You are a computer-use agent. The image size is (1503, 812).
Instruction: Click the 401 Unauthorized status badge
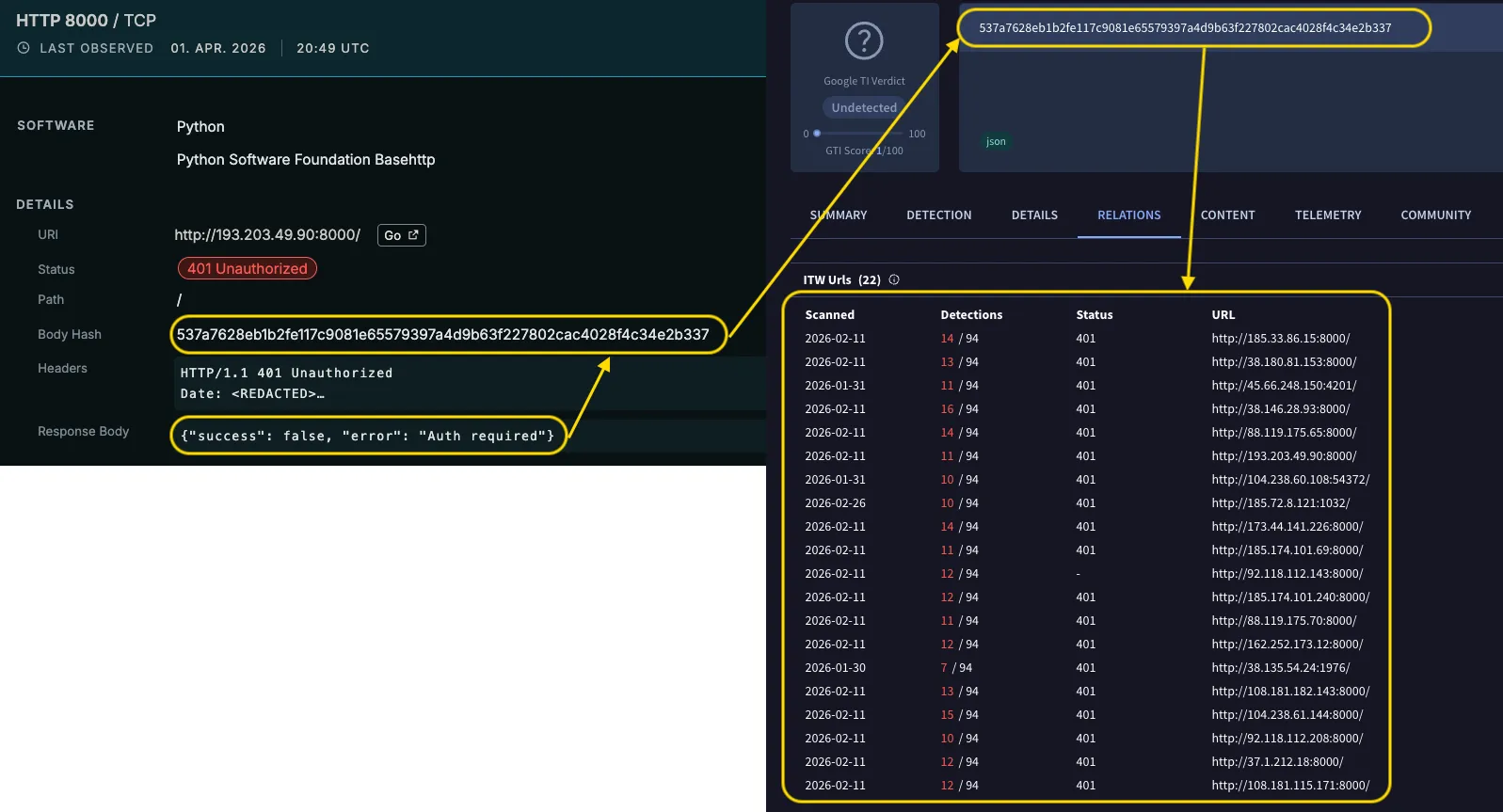(248, 269)
